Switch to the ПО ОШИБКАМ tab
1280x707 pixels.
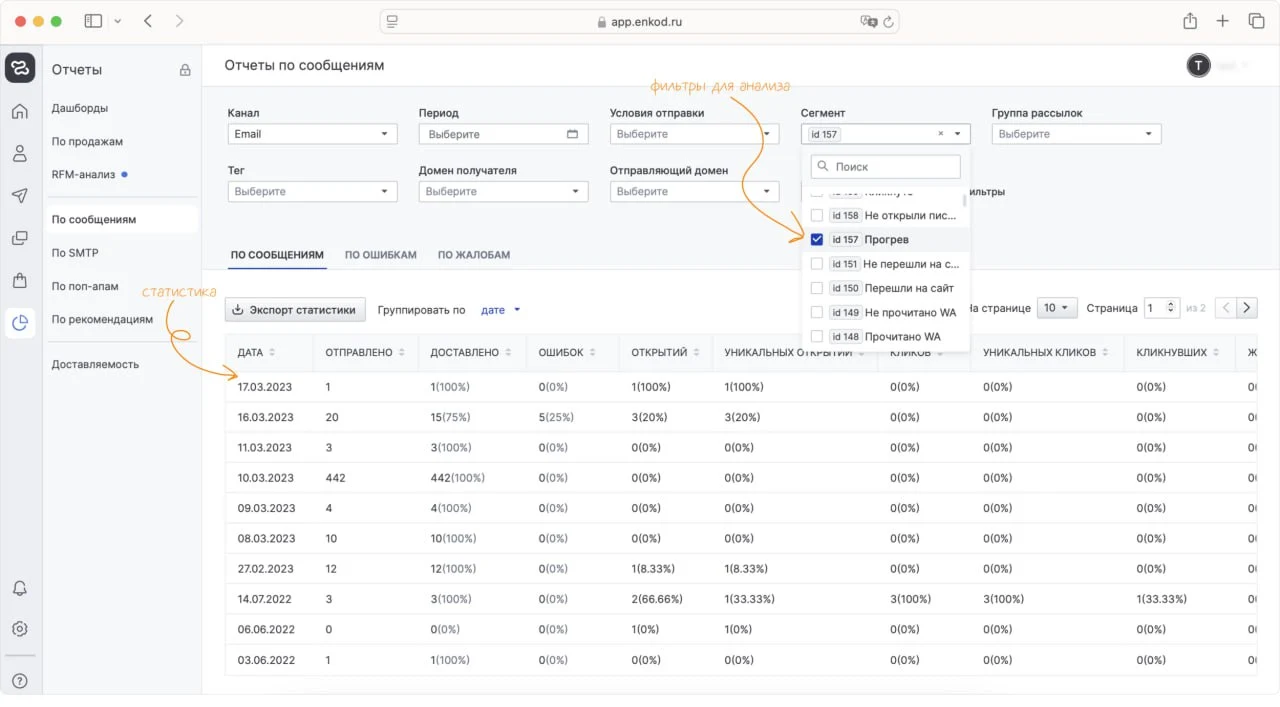click(x=380, y=255)
